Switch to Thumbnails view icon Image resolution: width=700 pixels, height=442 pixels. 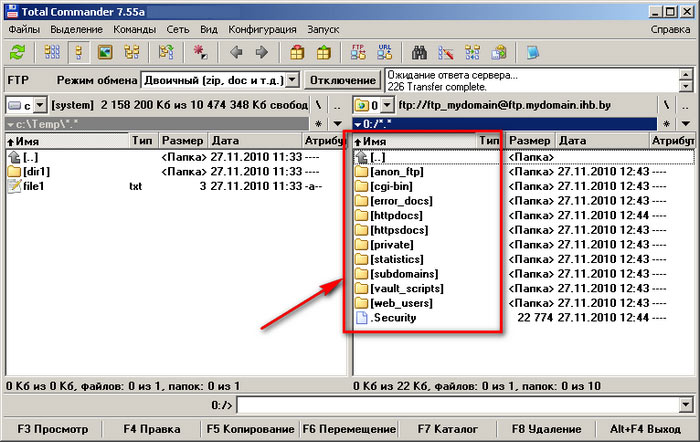(x=105, y=53)
